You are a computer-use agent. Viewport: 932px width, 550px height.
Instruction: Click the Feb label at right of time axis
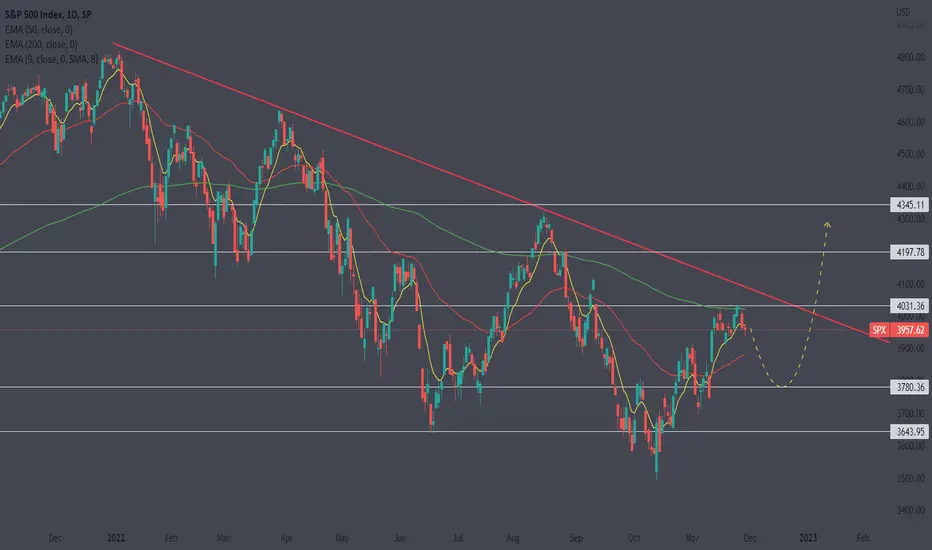[862, 538]
